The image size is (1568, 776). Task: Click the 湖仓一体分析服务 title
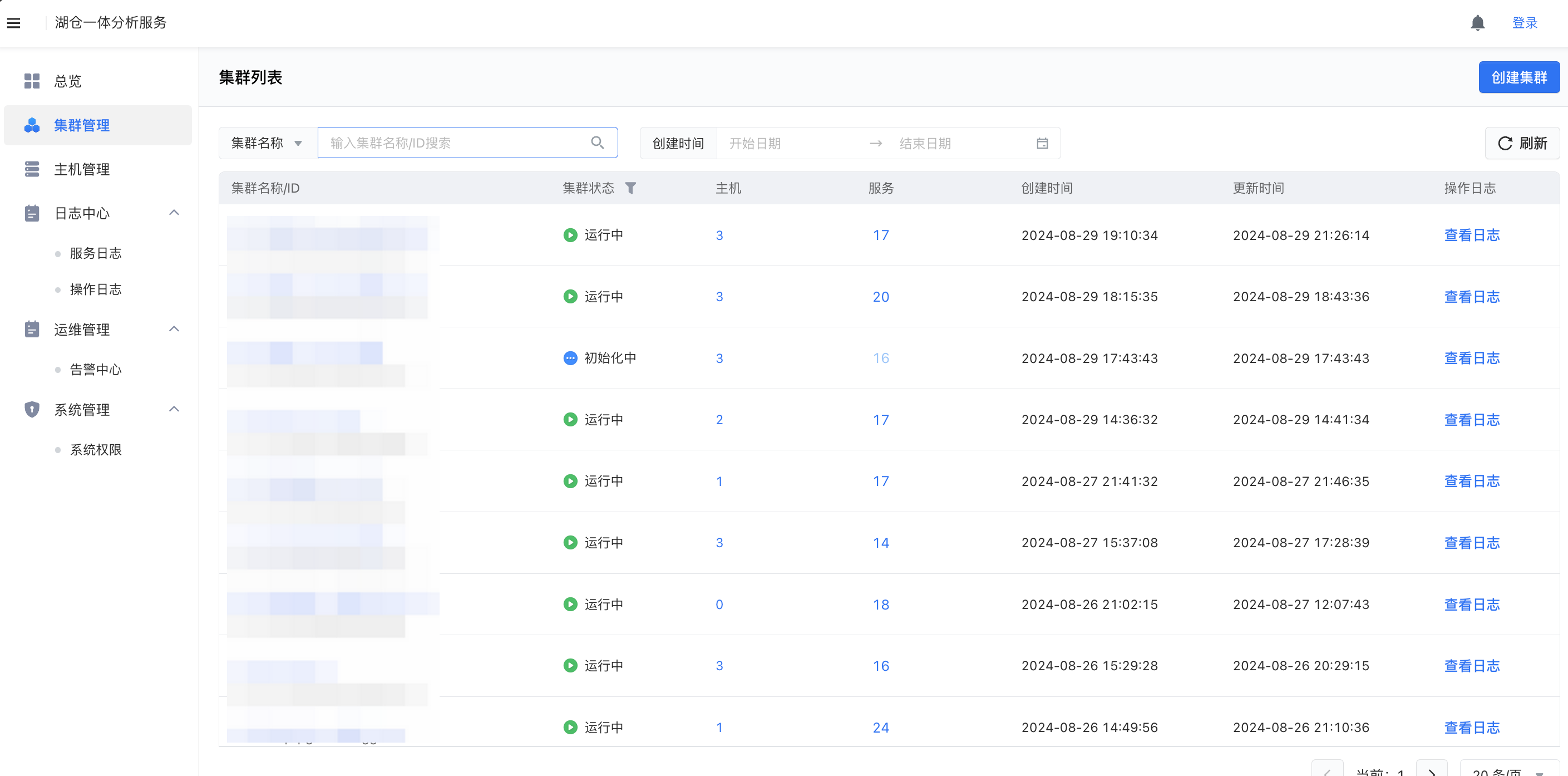111,22
